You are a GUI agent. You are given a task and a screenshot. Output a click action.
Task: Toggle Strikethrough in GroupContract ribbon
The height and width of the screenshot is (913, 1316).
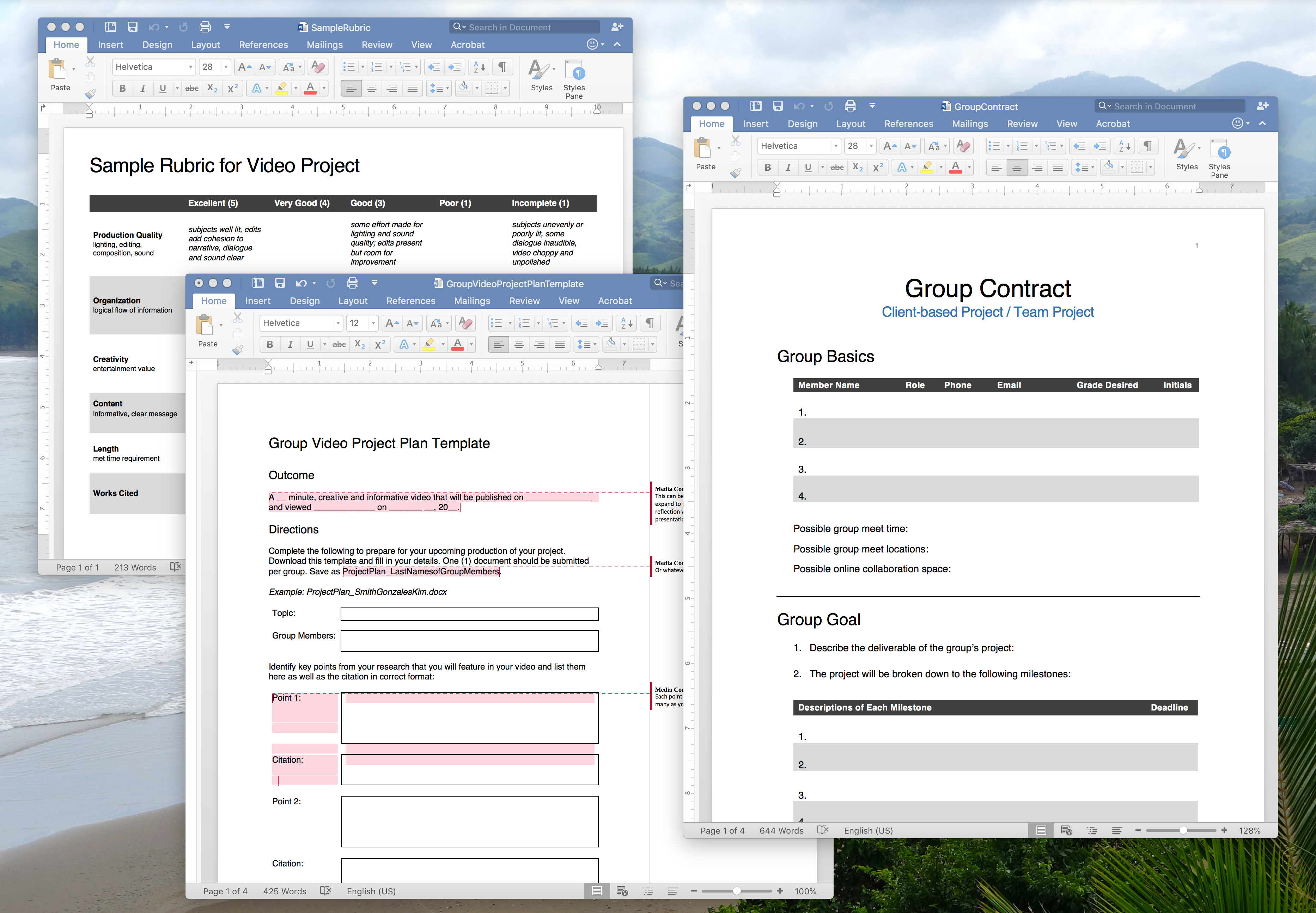click(x=837, y=167)
